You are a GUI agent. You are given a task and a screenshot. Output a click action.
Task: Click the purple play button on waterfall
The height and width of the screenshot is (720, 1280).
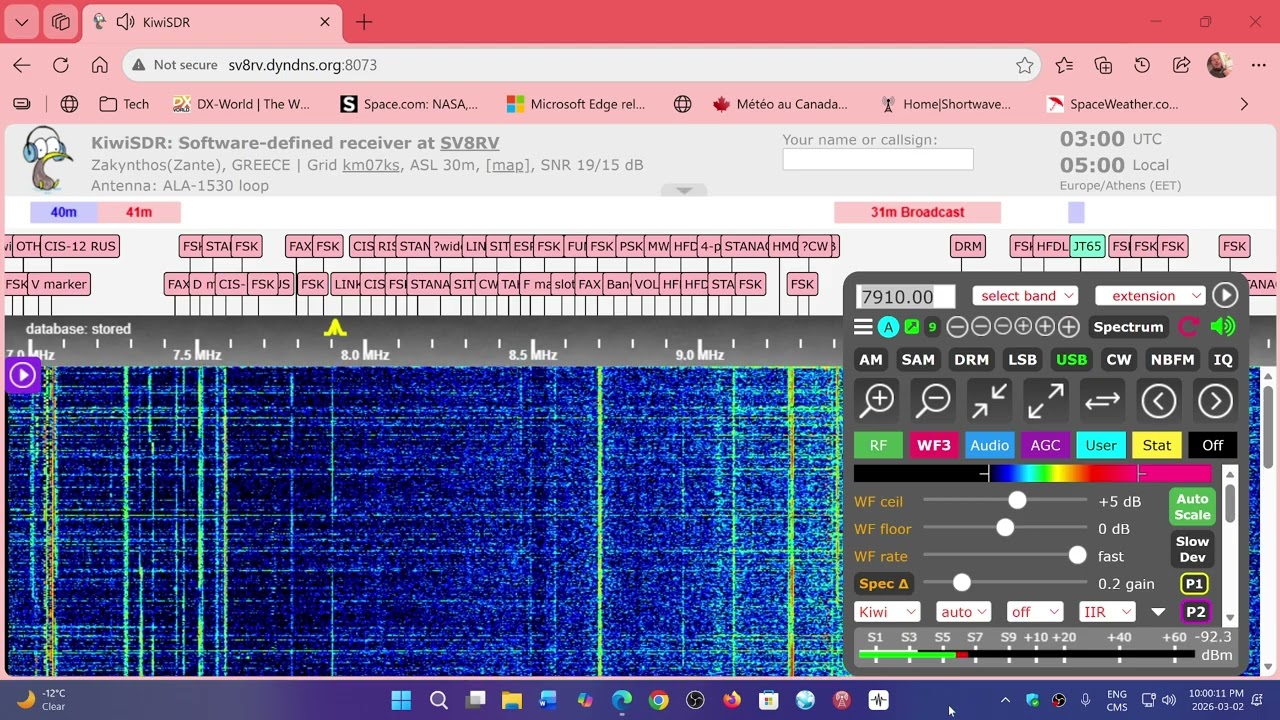tap(22, 375)
